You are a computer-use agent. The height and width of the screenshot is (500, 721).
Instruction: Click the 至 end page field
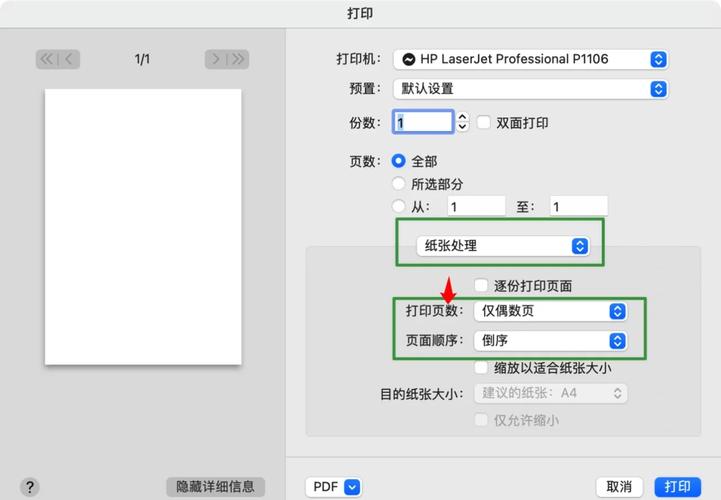coord(579,207)
